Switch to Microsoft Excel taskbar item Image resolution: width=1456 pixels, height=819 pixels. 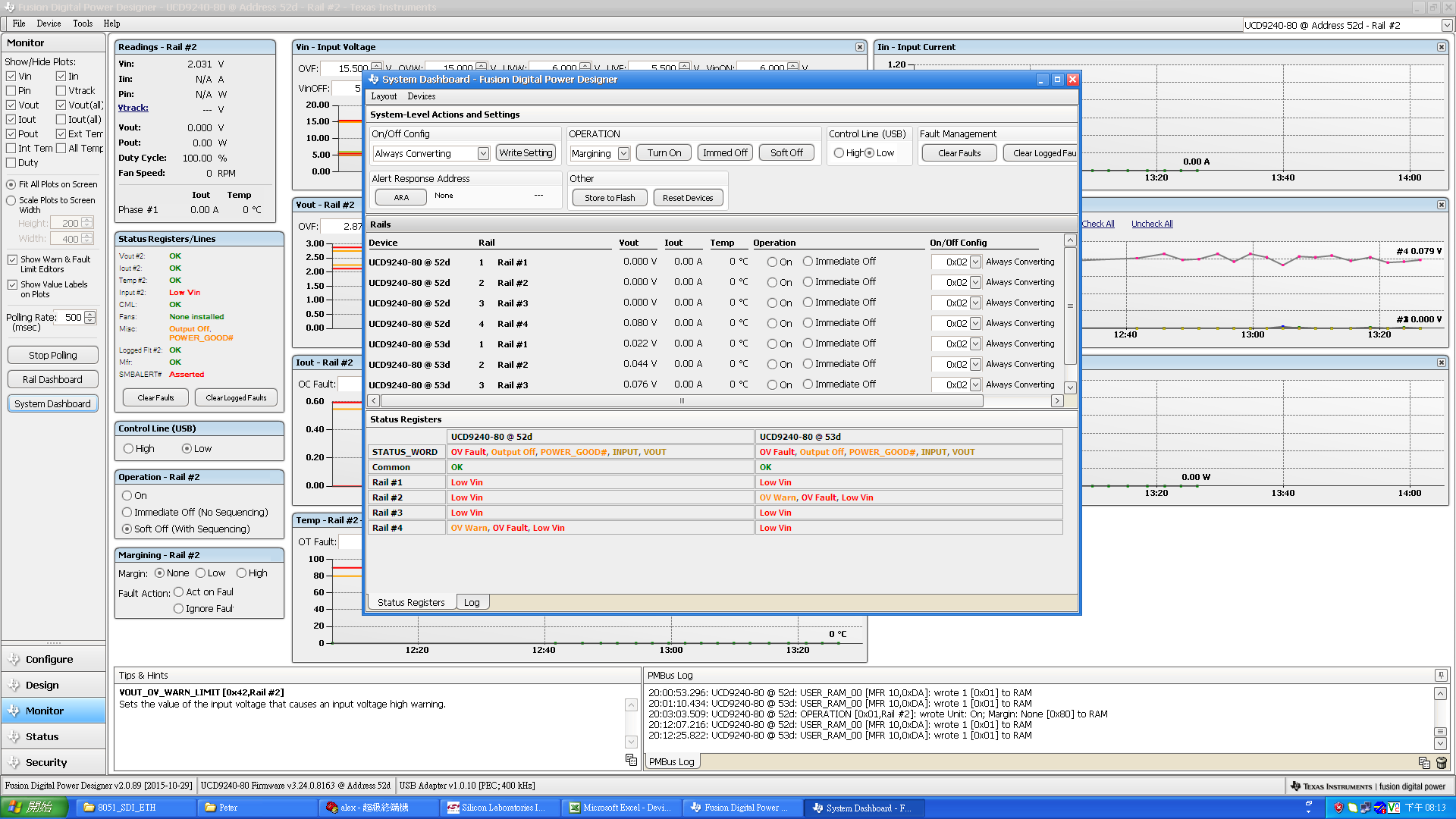621,808
